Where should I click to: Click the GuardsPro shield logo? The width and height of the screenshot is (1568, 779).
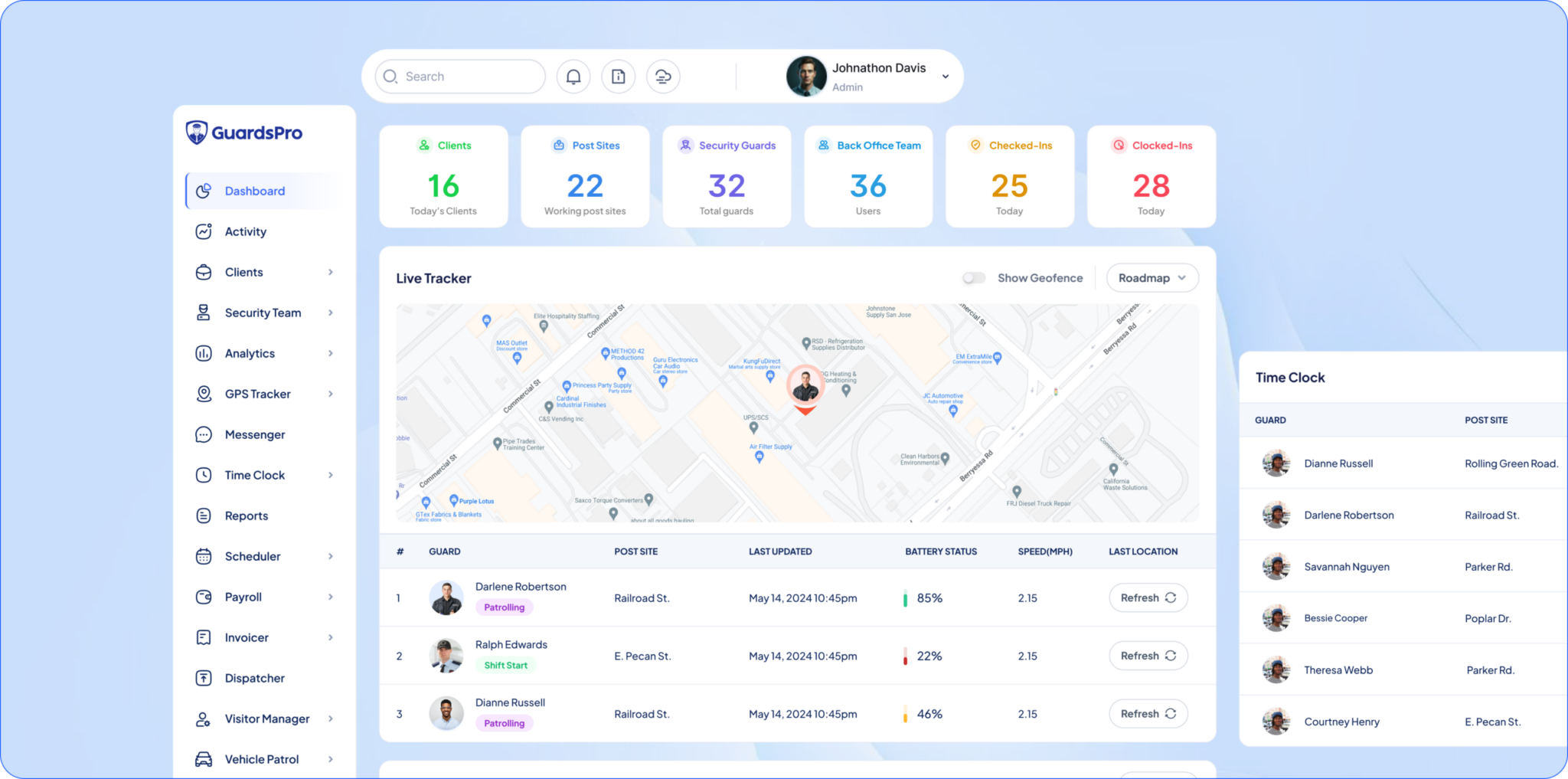point(197,133)
